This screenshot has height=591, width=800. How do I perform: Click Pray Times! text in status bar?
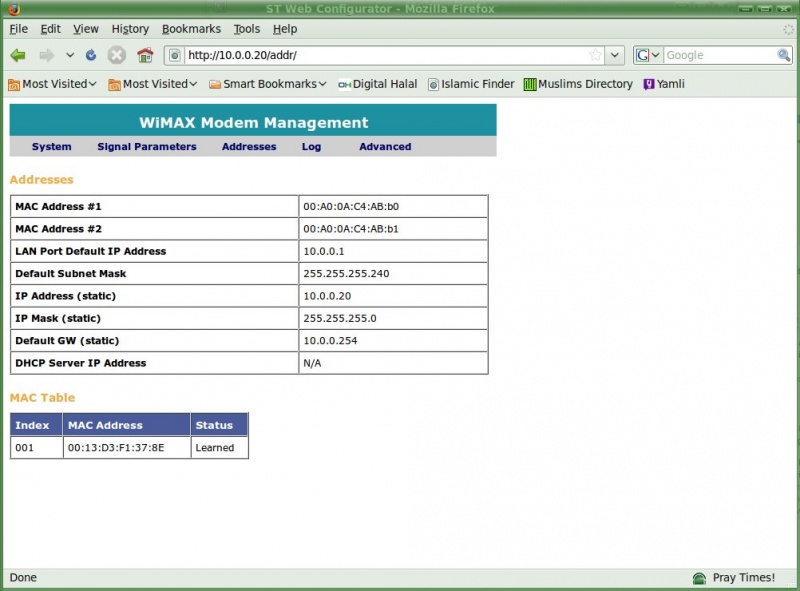tap(743, 577)
